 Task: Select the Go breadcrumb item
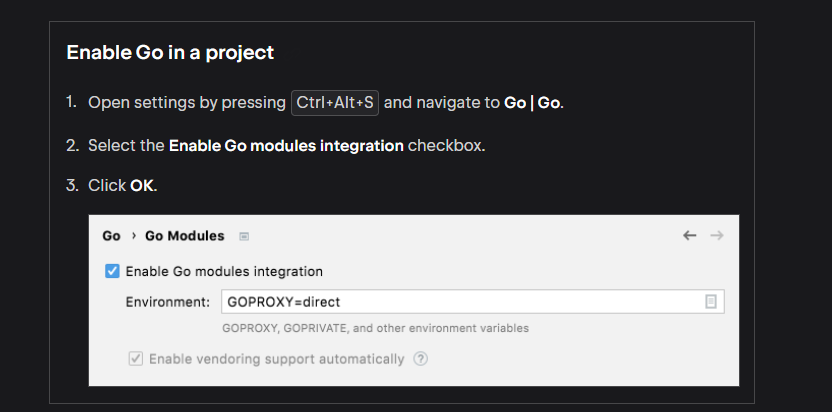111,236
